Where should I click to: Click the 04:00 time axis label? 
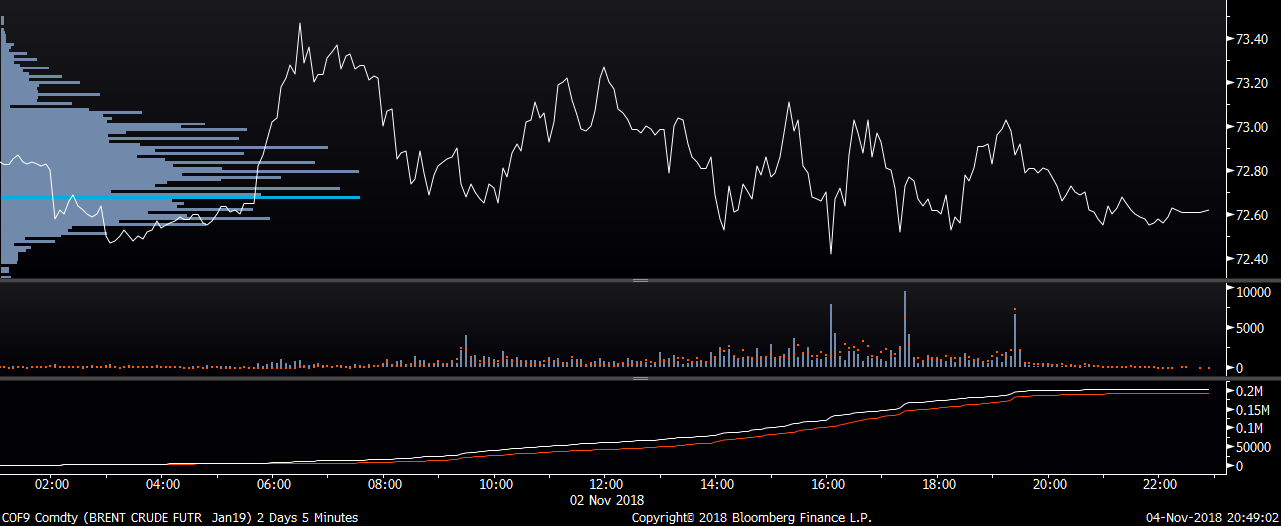(x=163, y=485)
